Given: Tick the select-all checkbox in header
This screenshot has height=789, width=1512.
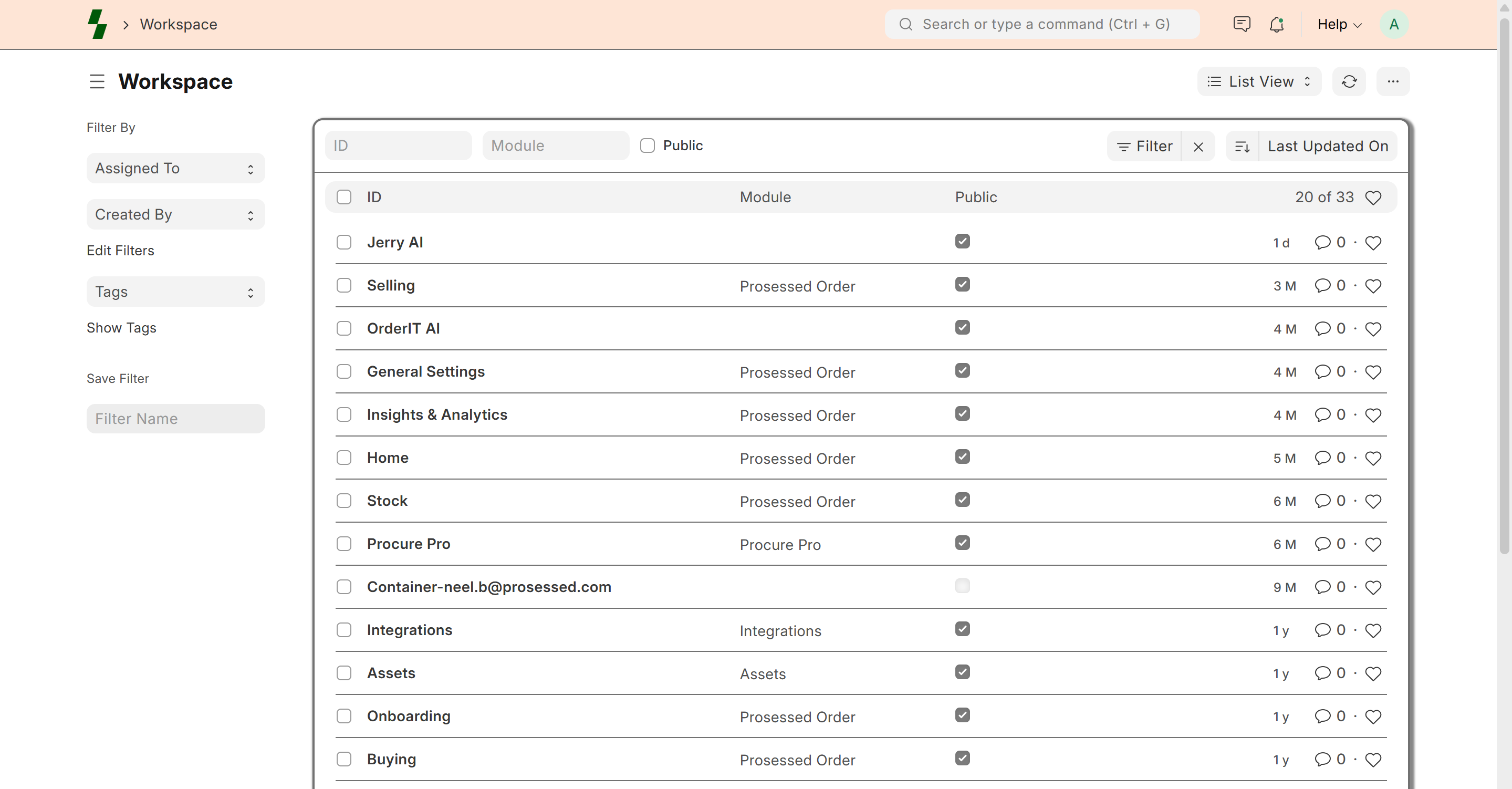Looking at the screenshot, I should 344,198.
